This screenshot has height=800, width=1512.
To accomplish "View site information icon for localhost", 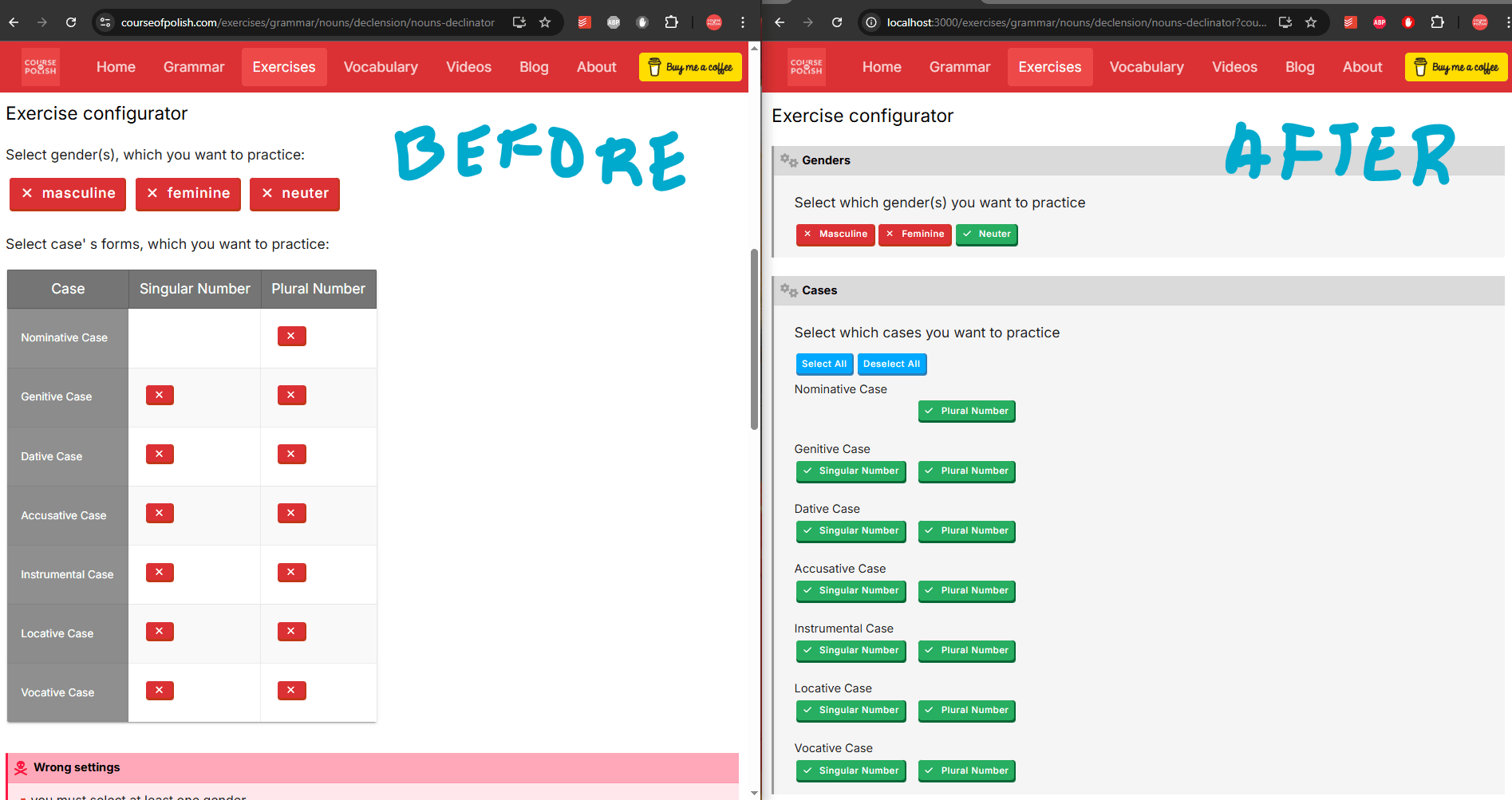I will tap(871, 22).
